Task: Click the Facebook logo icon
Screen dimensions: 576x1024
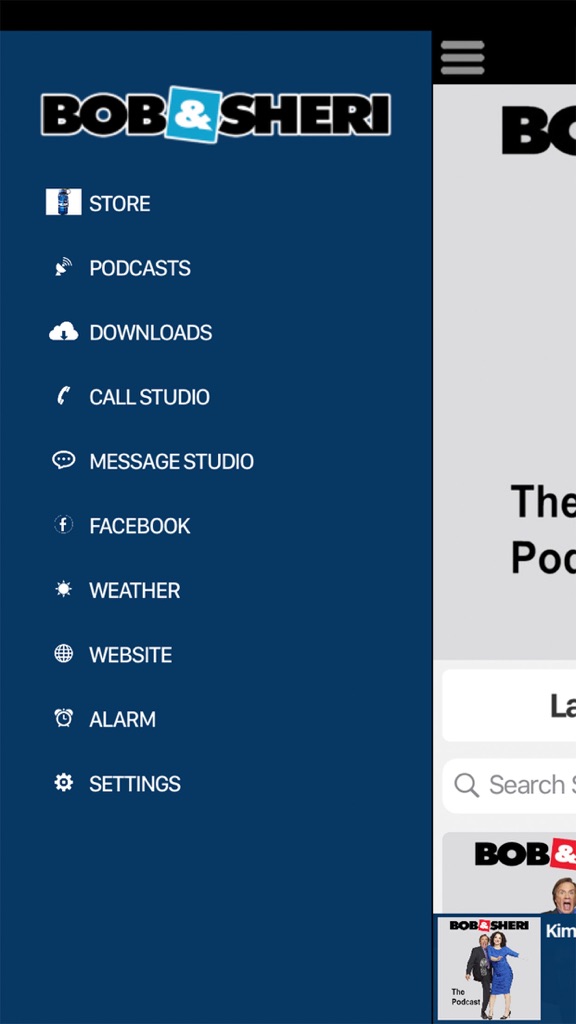Action: (x=63, y=524)
